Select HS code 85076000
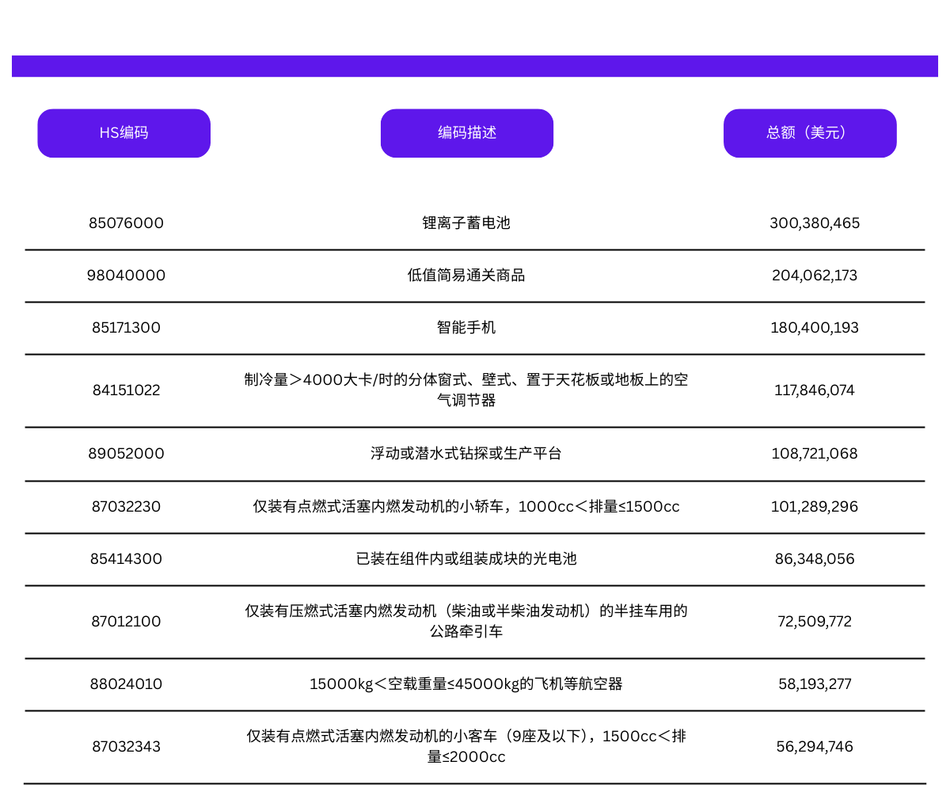 coord(126,223)
